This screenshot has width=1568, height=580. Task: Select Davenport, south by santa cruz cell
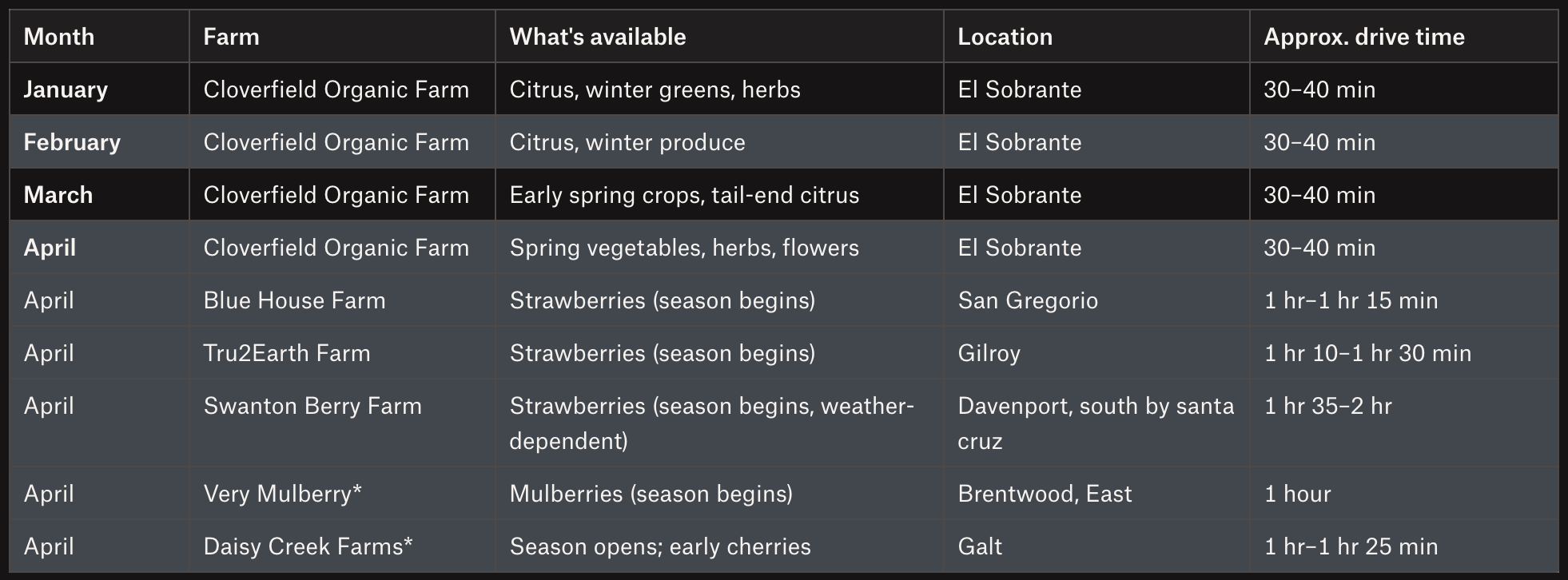click(x=1096, y=423)
